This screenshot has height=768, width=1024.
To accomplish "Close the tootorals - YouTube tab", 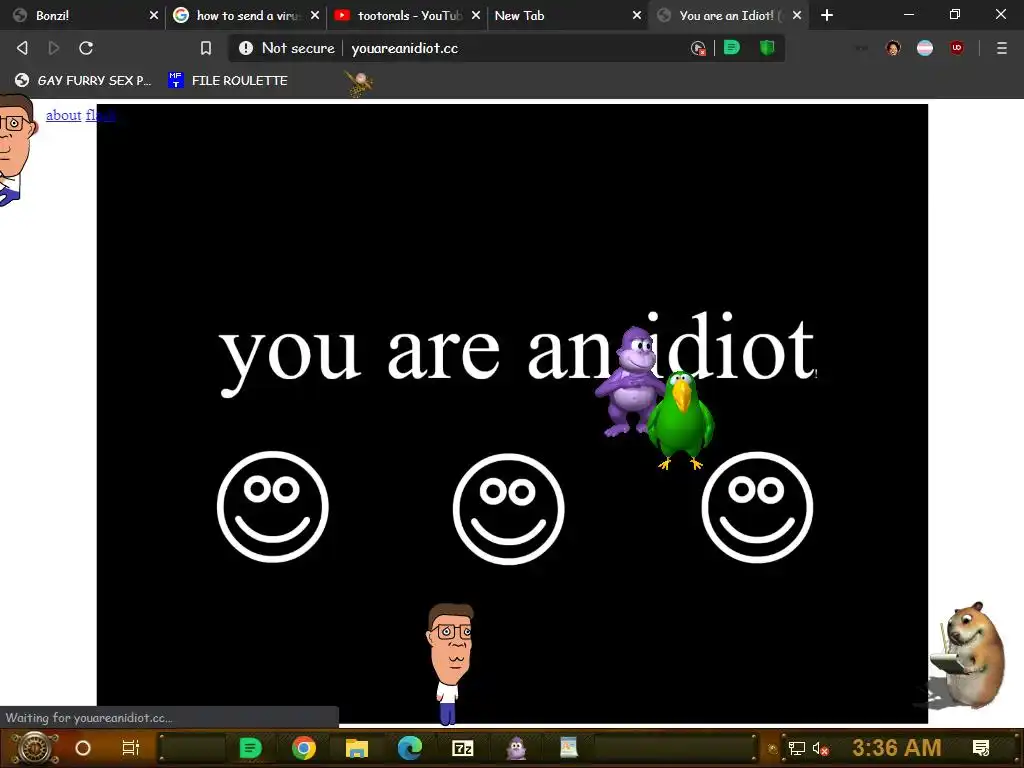I will [475, 15].
